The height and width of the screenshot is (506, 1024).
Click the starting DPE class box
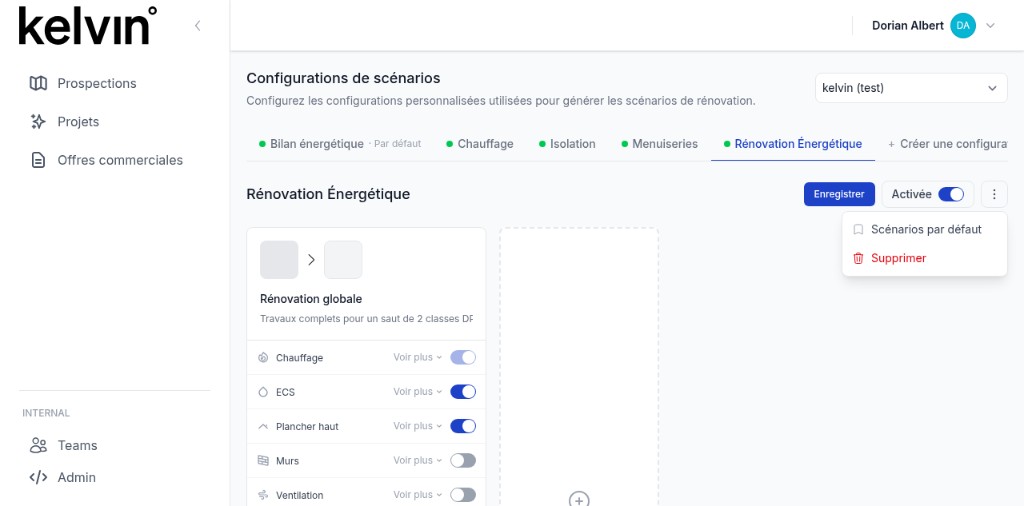coord(279,260)
